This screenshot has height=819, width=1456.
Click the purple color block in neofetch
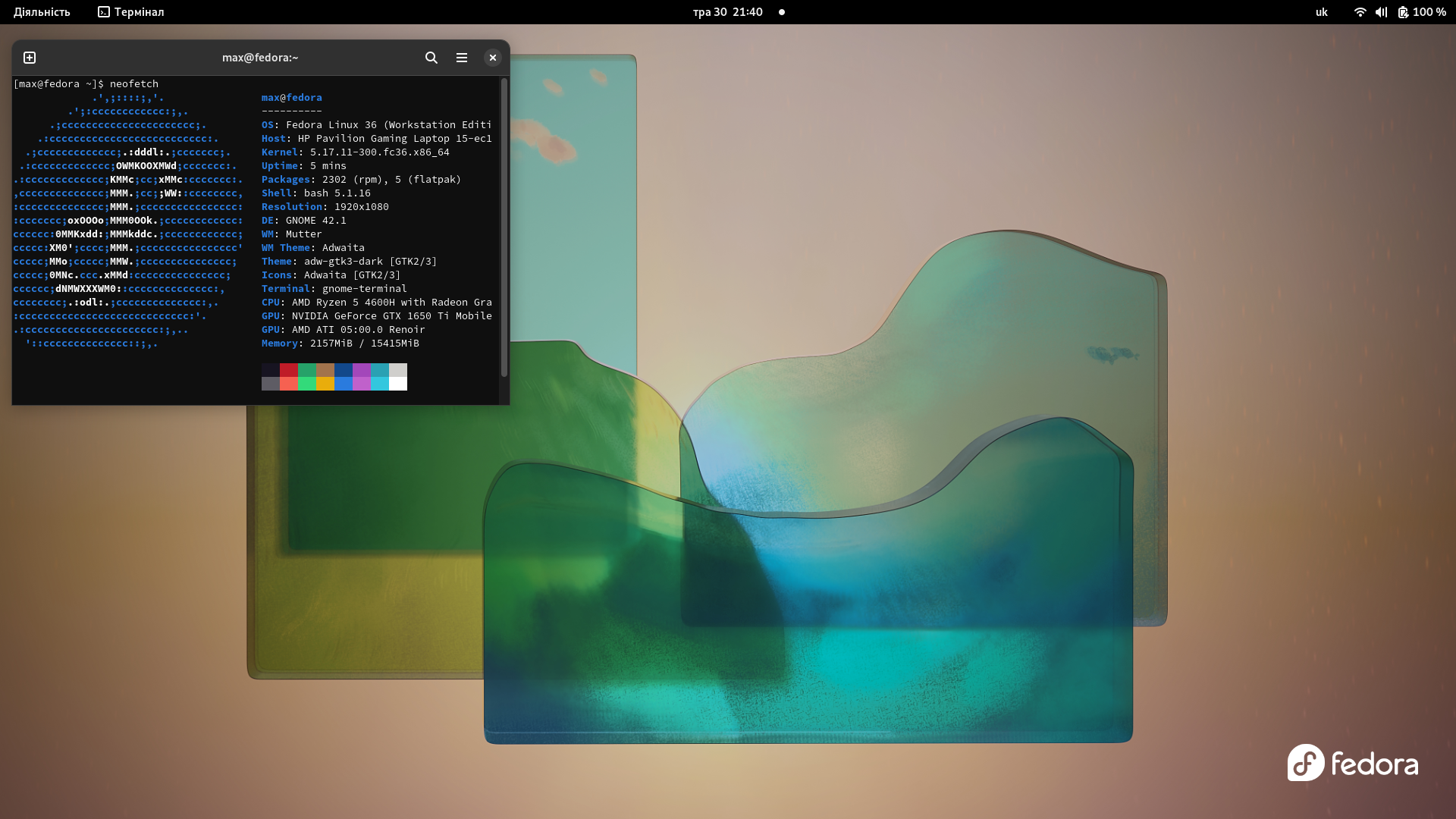click(x=361, y=370)
